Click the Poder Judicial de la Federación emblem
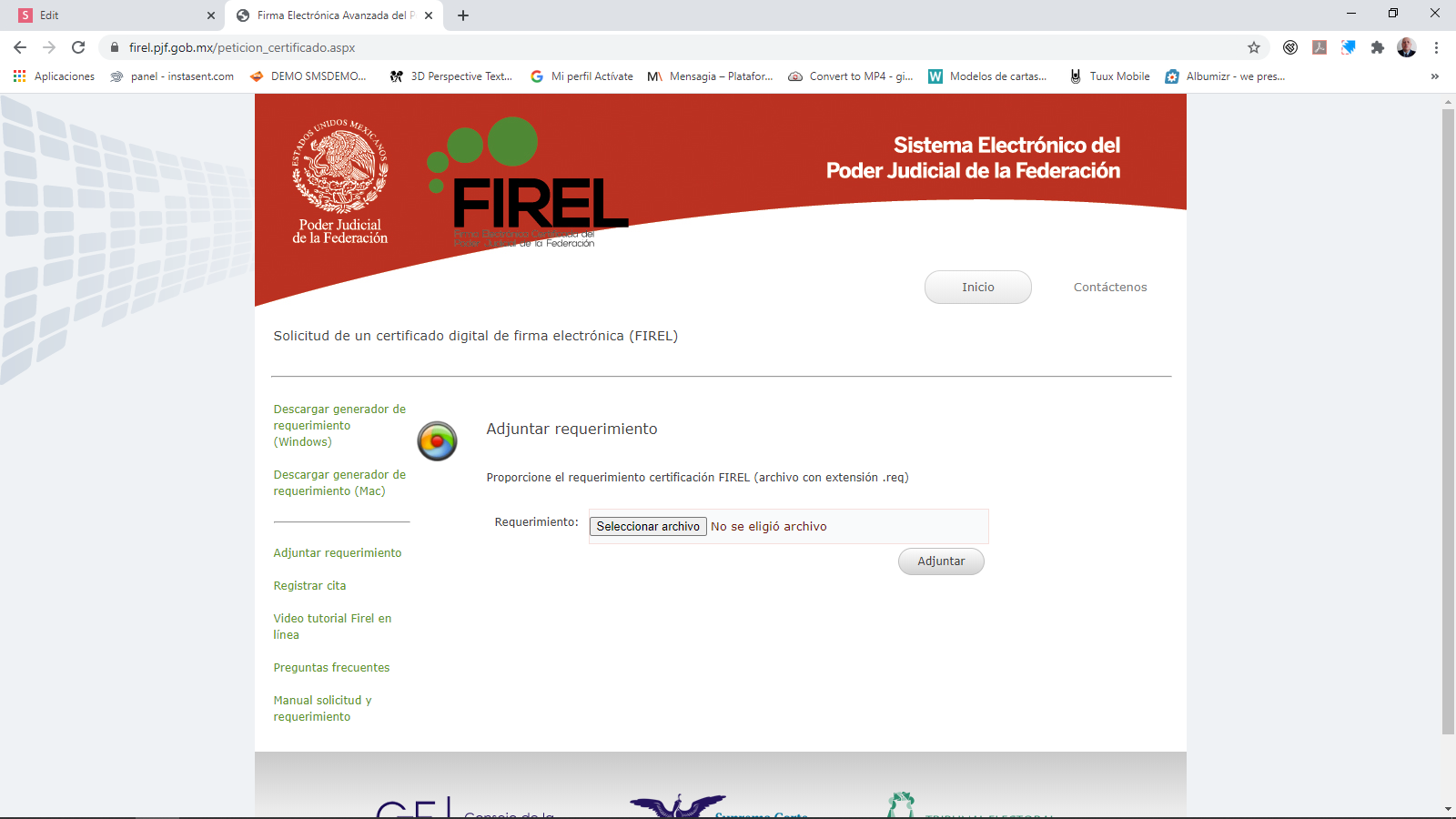The width and height of the screenshot is (1456, 819). coord(340,182)
